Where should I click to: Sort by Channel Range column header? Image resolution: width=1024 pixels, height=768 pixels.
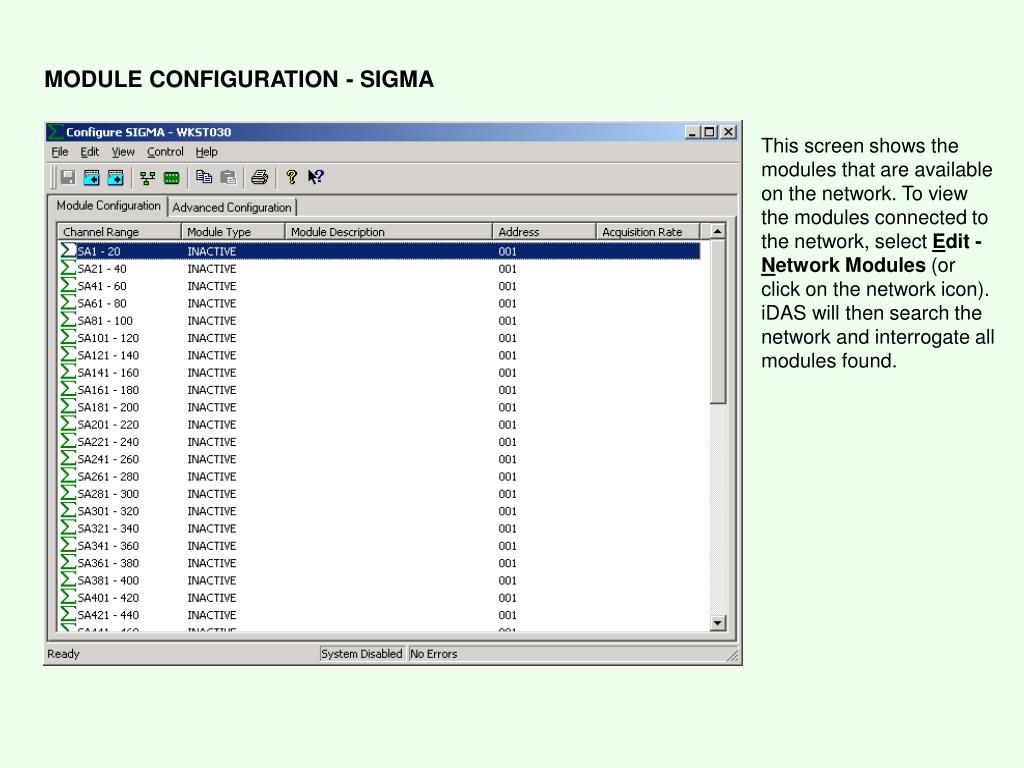[x=120, y=232]
